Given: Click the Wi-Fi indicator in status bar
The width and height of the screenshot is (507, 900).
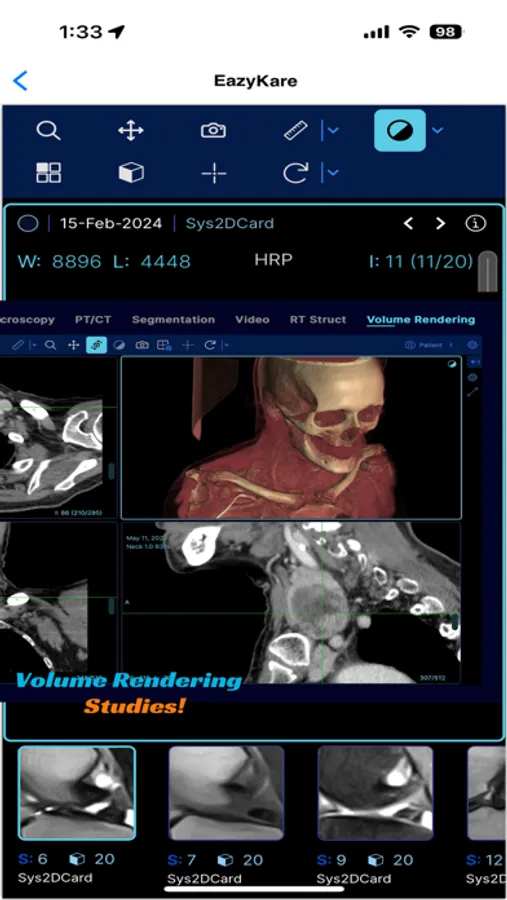Looking at the screenshot, I should pos(409,32).
